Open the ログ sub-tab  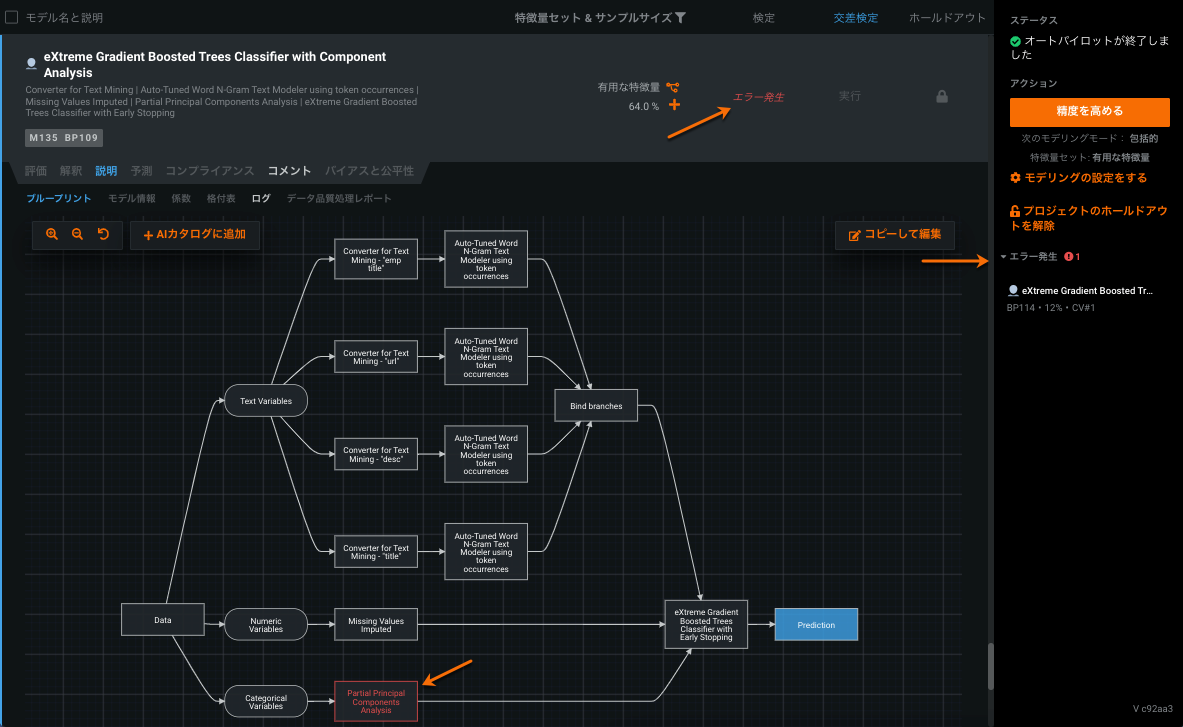261,198
